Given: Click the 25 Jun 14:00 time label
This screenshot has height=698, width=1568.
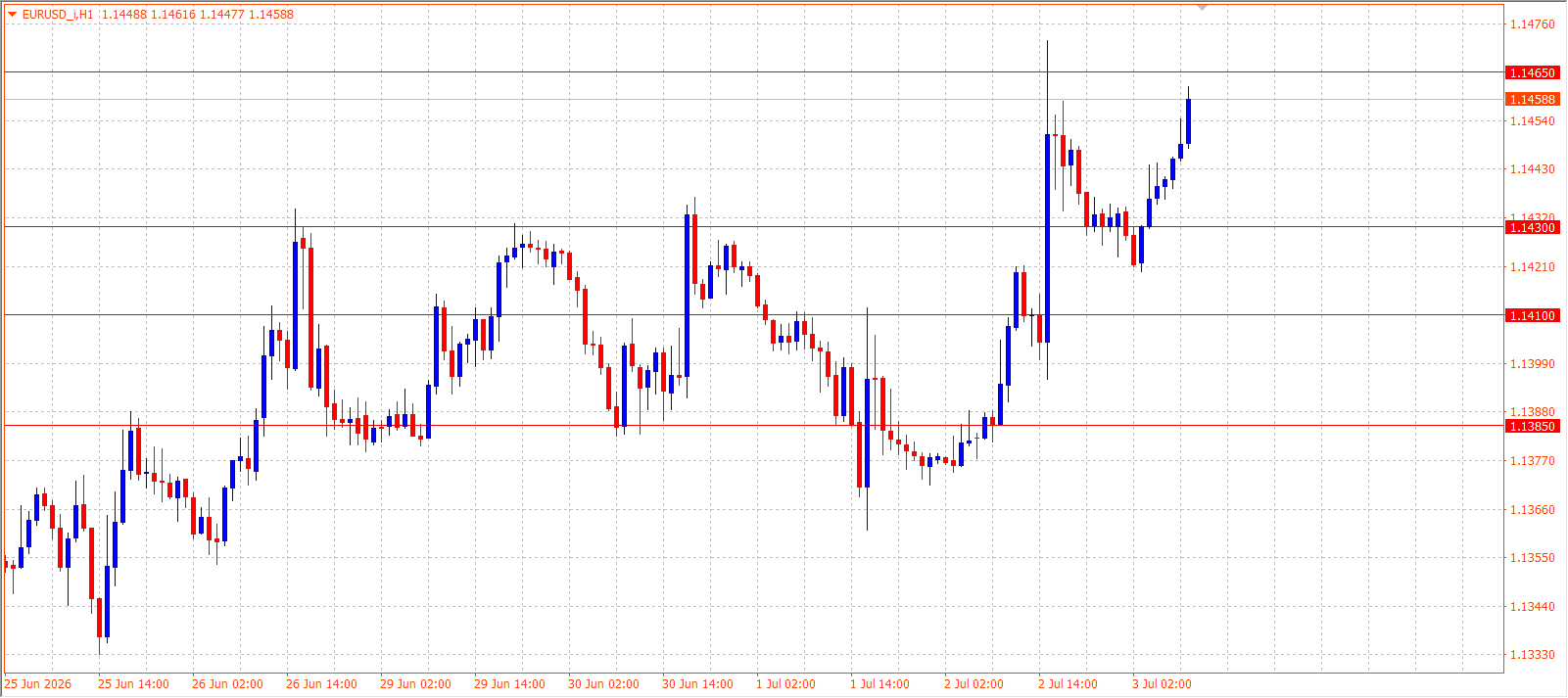Looking at the screenshot, I should pyautogui.click(x=133, y=684).
